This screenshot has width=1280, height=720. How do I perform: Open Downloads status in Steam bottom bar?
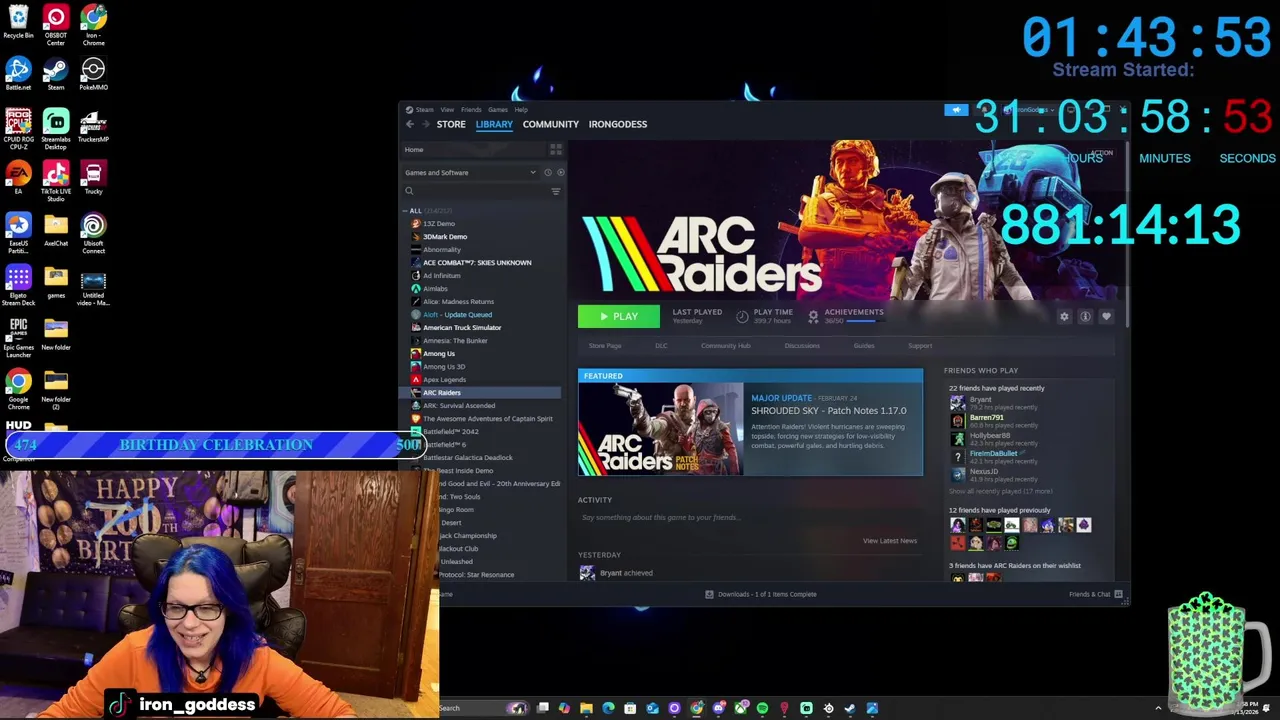click(x=761, y=594)
